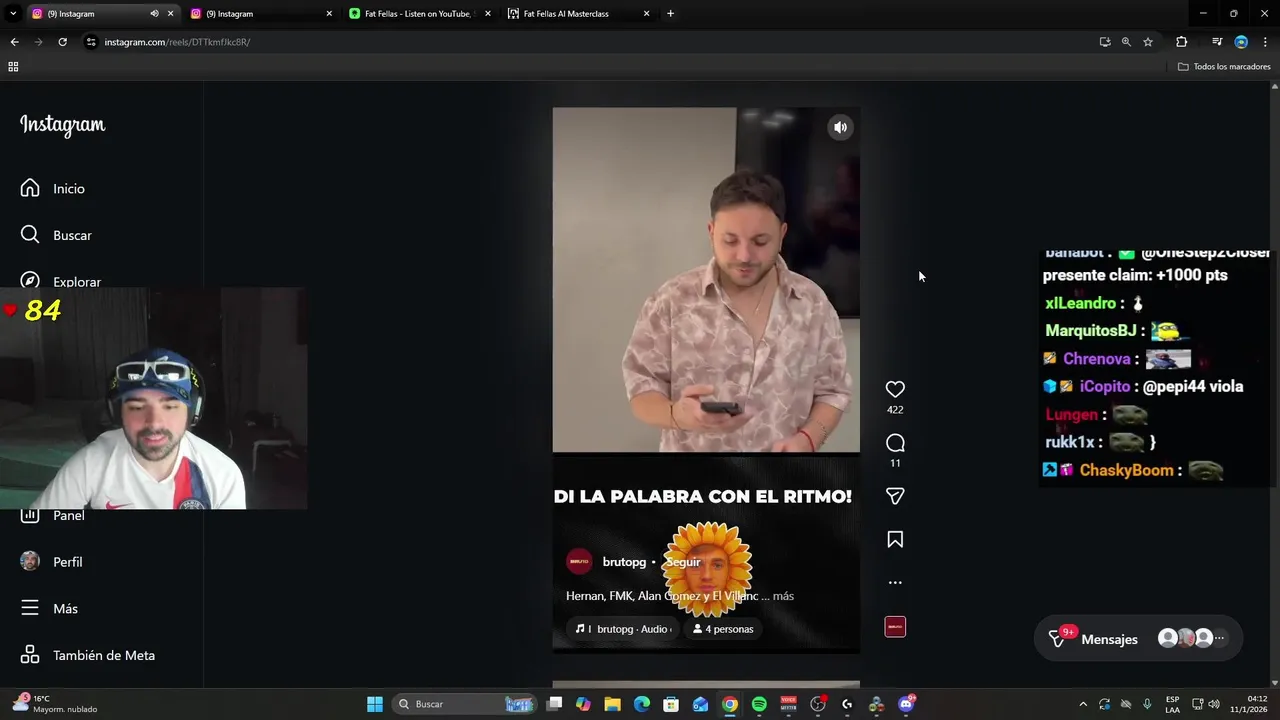Switch to Fat Fellas AI Masterclass tab

[x=578, y=14]
